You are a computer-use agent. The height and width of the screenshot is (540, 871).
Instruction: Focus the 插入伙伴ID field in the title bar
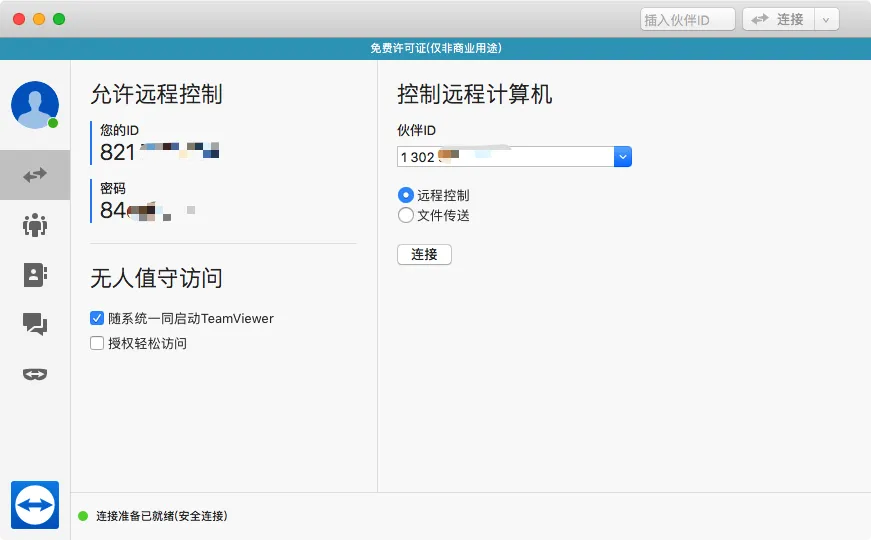688,20
